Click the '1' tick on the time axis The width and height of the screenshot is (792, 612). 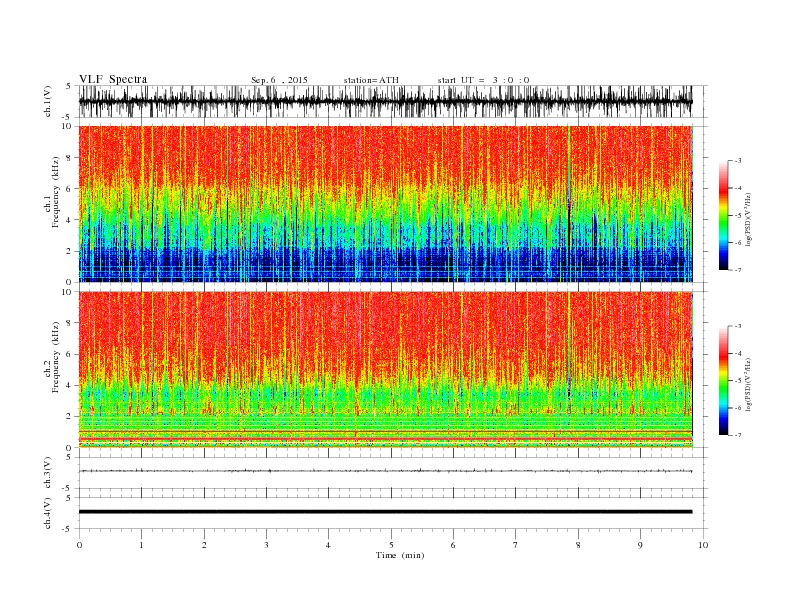coord(141,545)
